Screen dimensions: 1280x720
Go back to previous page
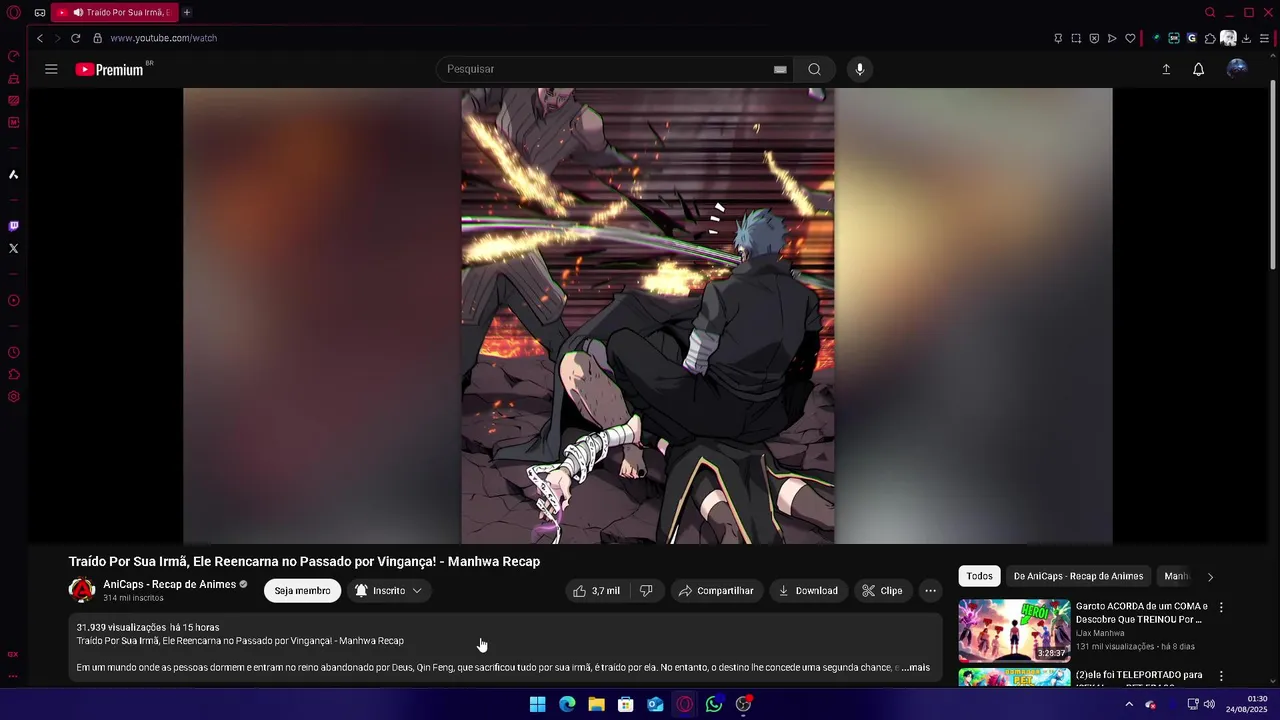pos(40,38)
